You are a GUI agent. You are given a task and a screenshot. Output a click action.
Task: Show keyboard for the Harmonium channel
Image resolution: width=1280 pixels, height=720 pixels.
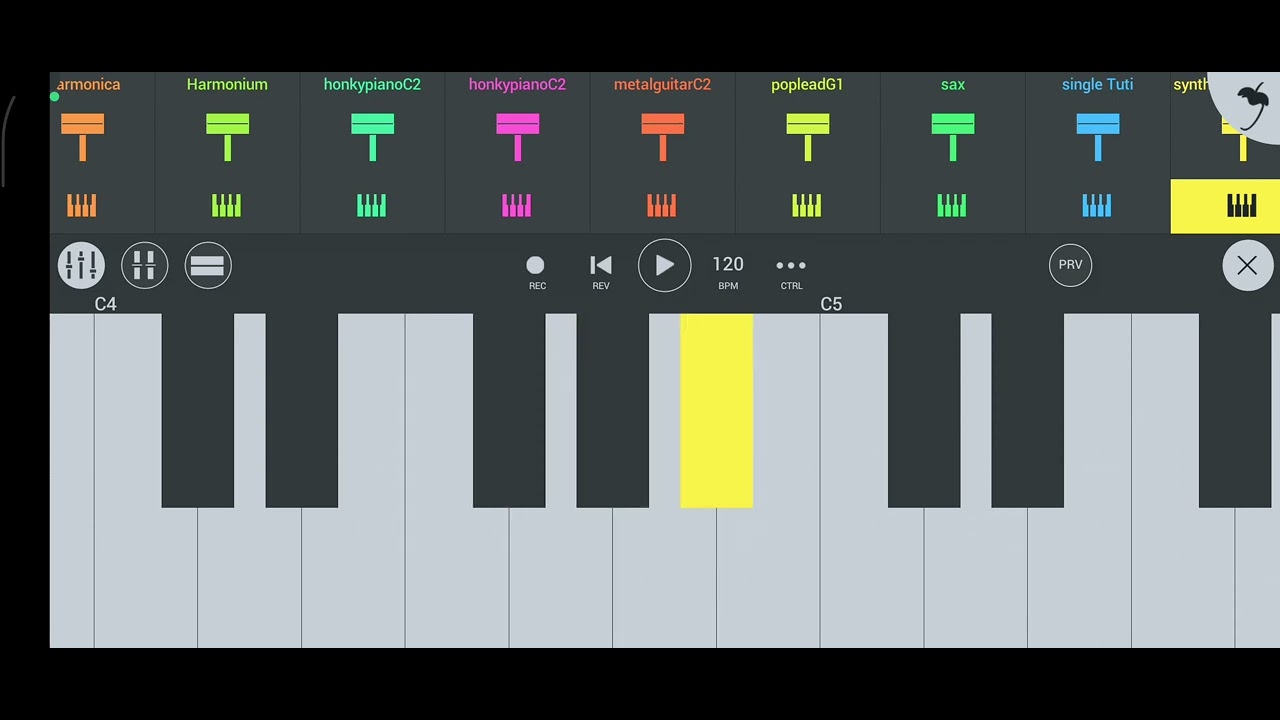tap(227, 205)
